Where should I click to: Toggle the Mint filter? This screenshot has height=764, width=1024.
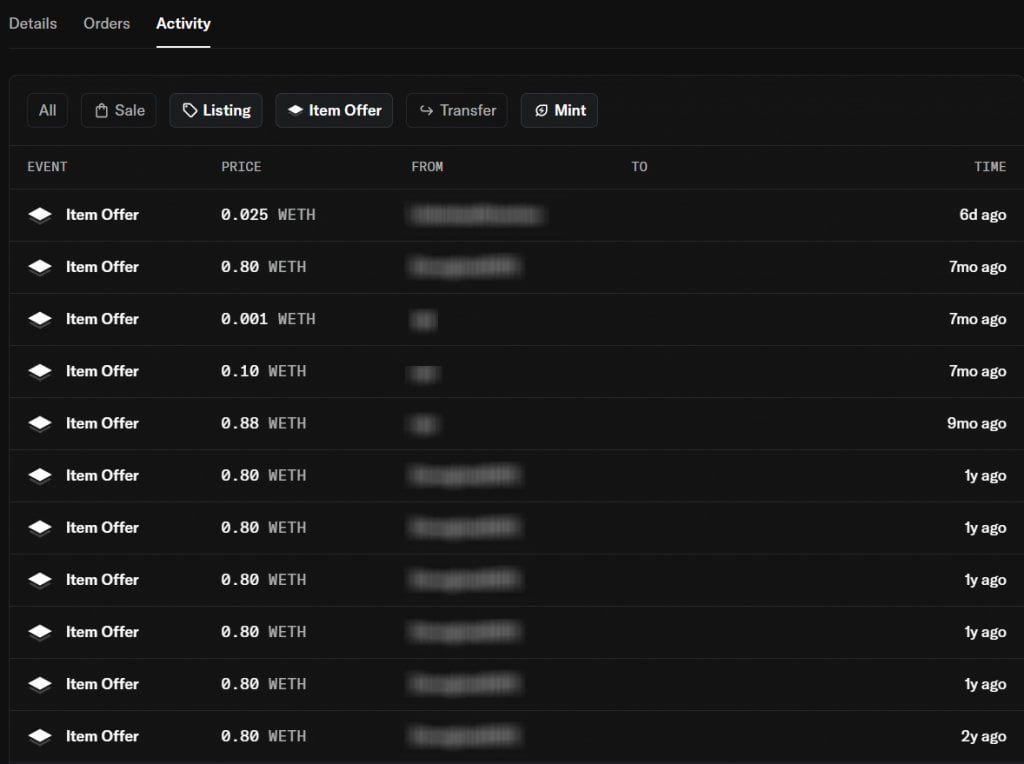pos(559,110)
